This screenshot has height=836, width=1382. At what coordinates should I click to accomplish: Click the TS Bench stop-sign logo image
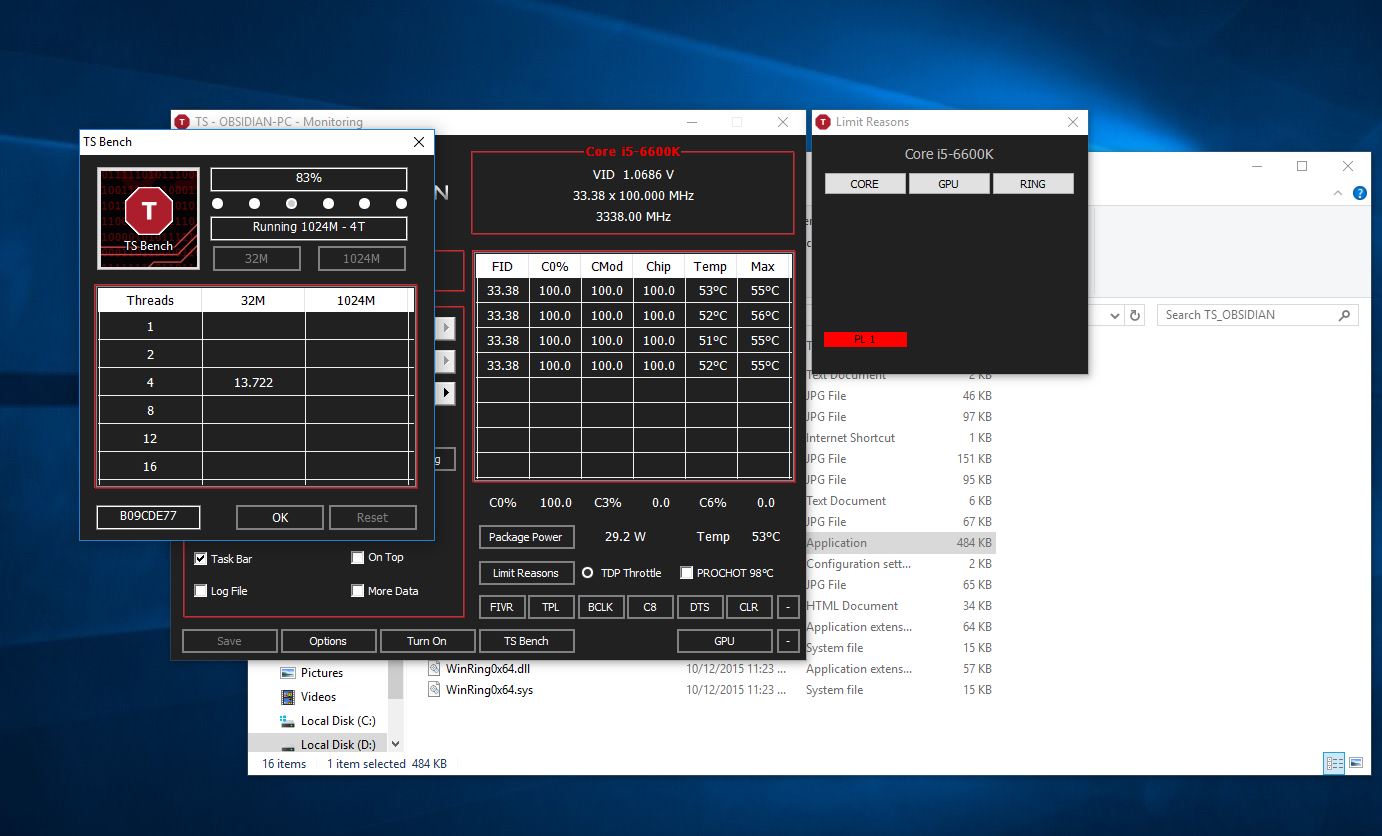click(148, 217)
